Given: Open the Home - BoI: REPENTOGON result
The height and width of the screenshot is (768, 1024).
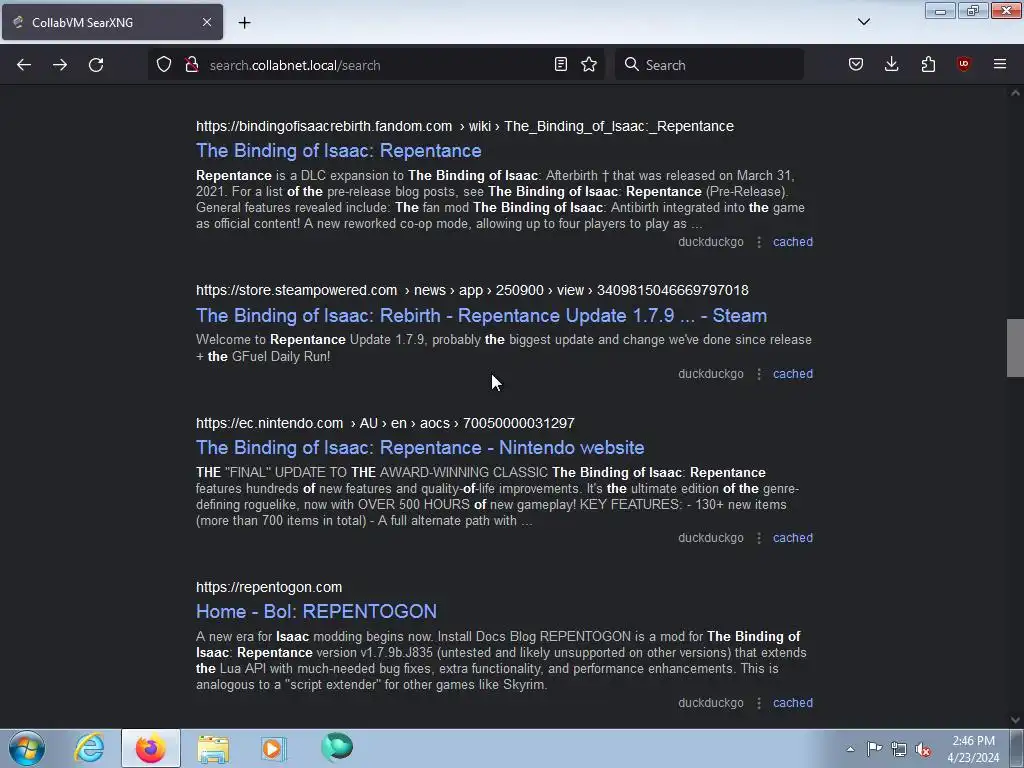Looking at the screenshot, I should (x=316, y=611).
